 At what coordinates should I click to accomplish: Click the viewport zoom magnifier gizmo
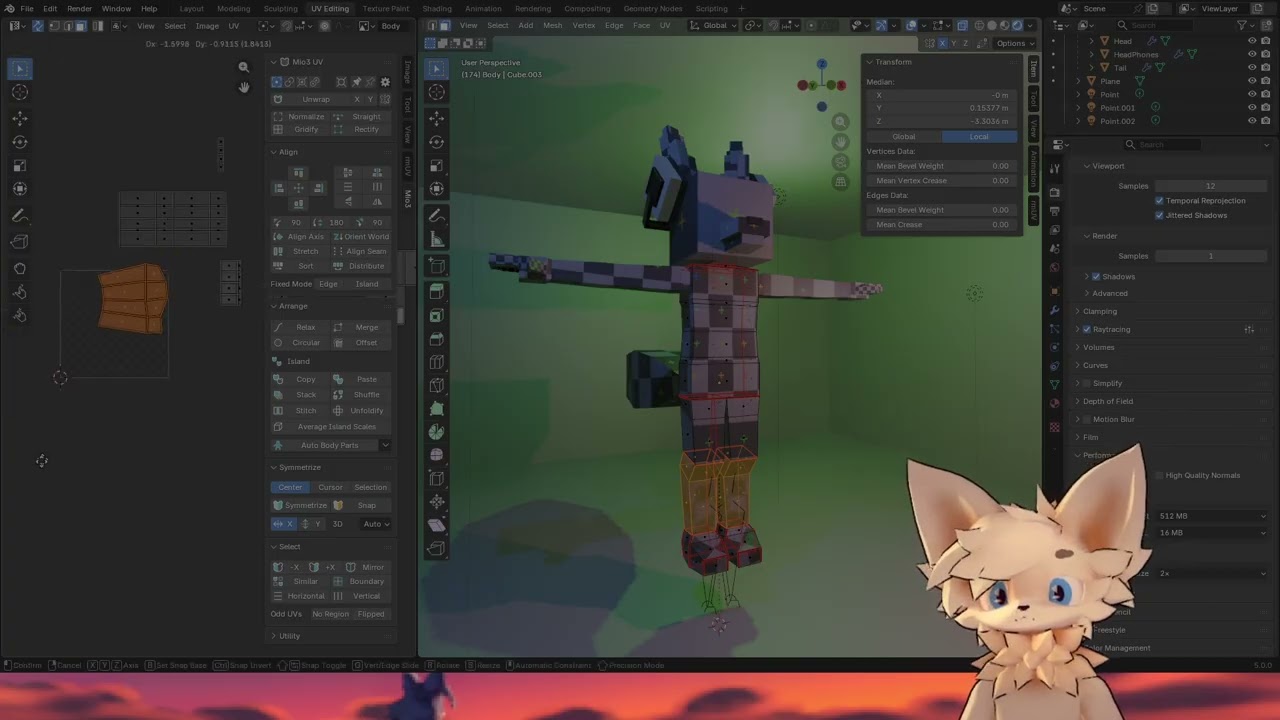[x=840, y=122]
